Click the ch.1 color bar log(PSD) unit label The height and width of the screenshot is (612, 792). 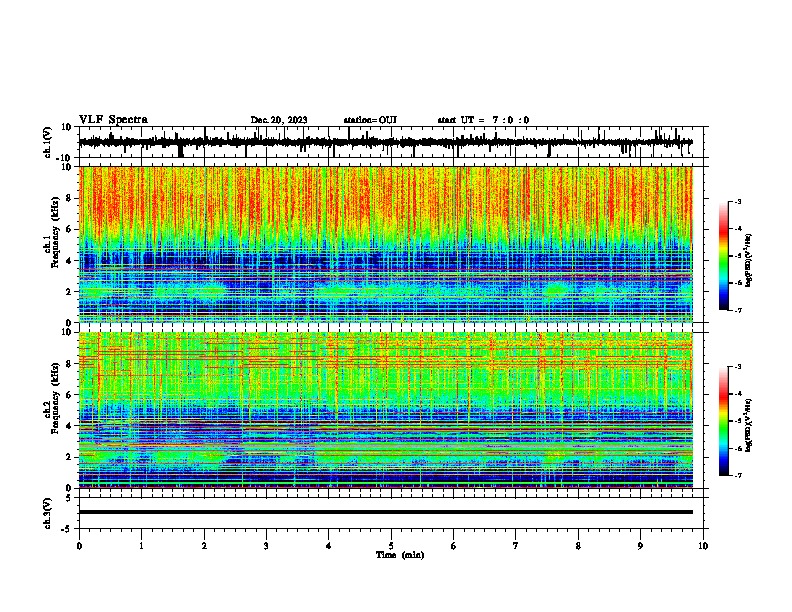click(x=749, y=260)
